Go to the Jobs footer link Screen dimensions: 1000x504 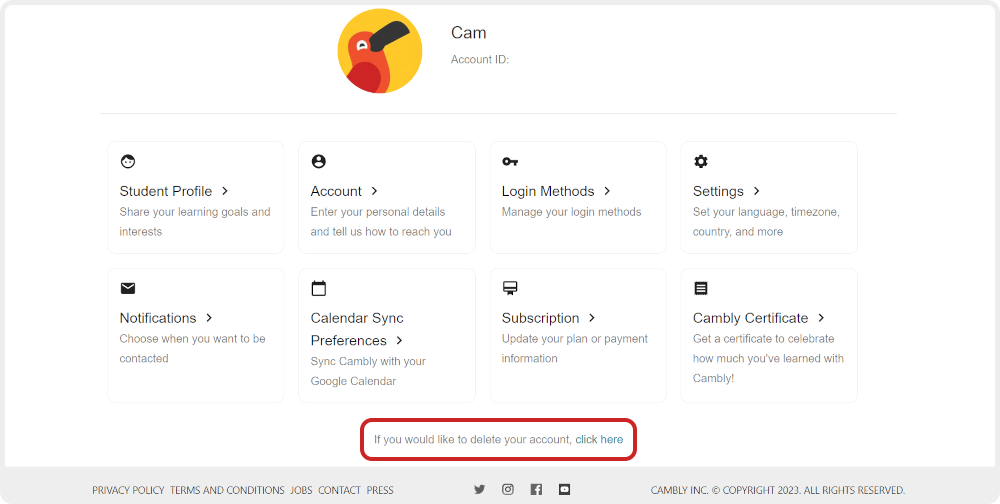click(301, 491)
